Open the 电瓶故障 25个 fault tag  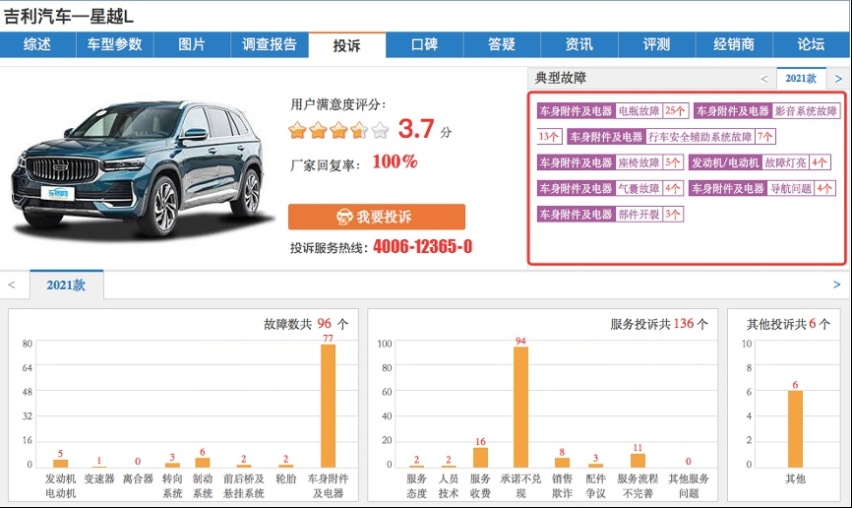coord(613,111)
